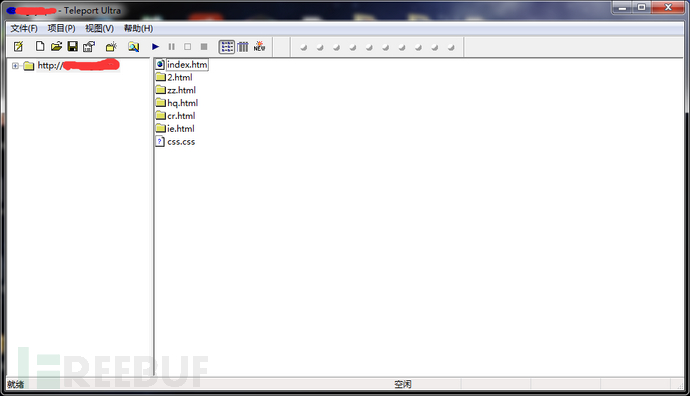Open the 文件(F) menu
The height and width of the screenshot is (396, 690).
pos(24,28)
